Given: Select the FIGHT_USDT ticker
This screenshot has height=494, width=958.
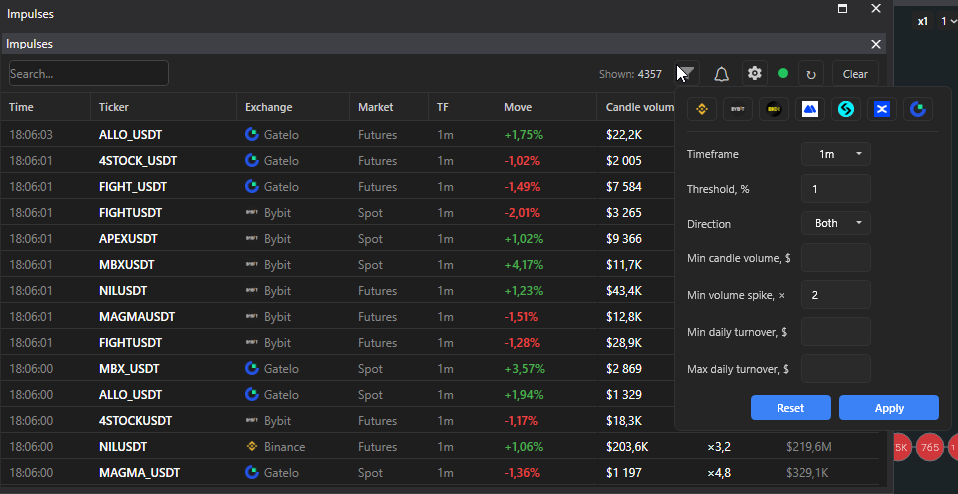Looking at the screenshot, I should point(133,187).
